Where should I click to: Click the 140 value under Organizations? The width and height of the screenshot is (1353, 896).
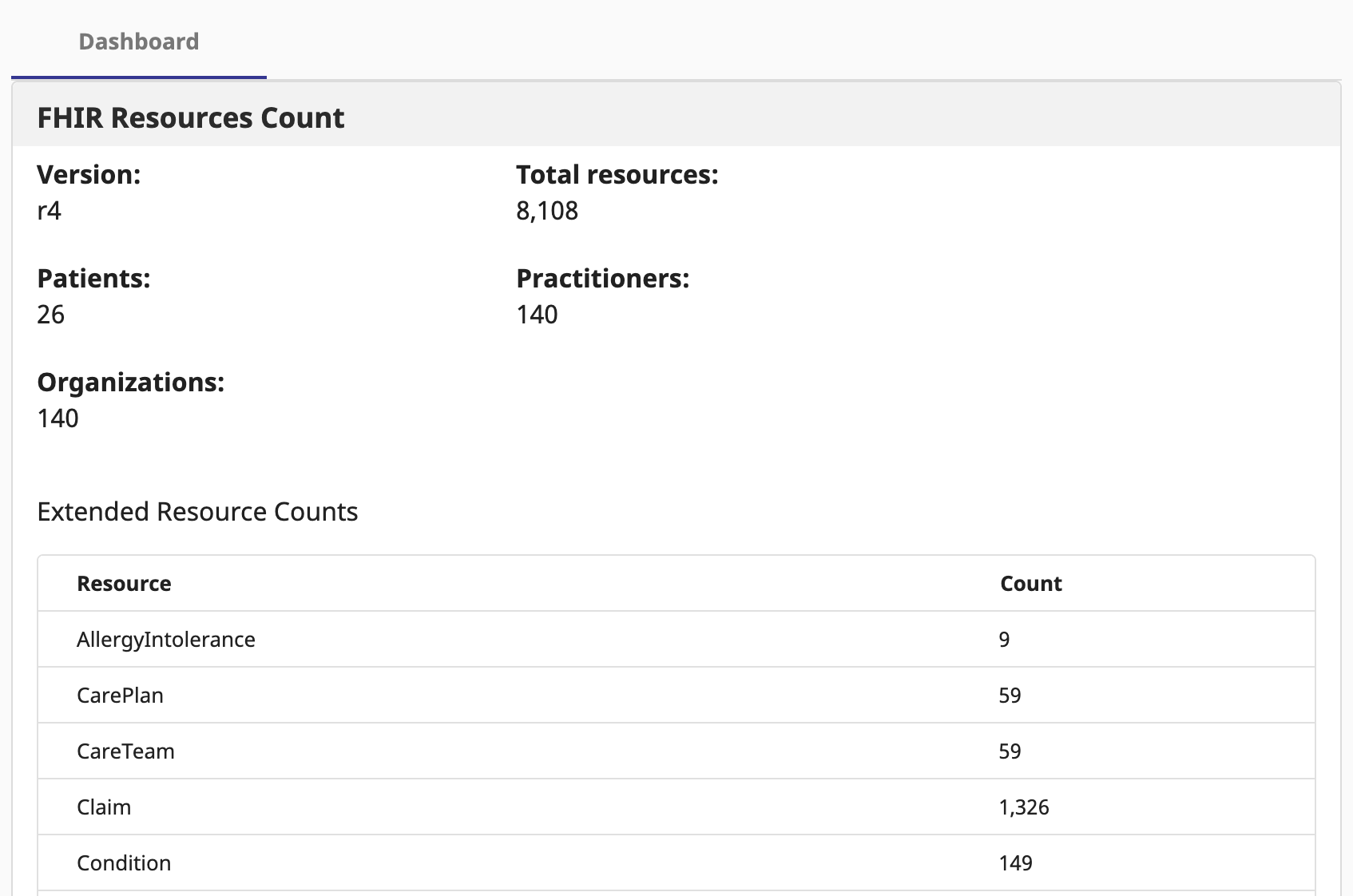58,418
